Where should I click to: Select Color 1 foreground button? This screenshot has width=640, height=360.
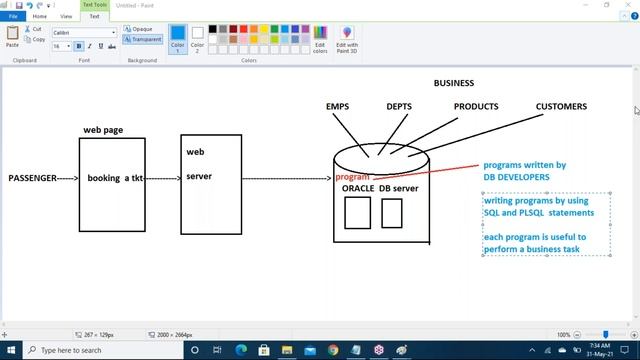[x=178, y=39]
